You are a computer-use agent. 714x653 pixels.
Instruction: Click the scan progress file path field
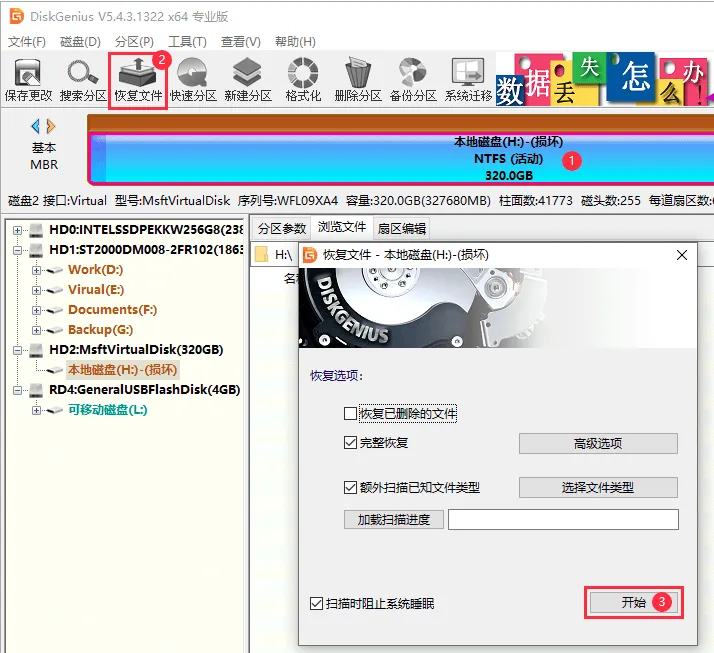pyautogui.click(x=563, y=520)
